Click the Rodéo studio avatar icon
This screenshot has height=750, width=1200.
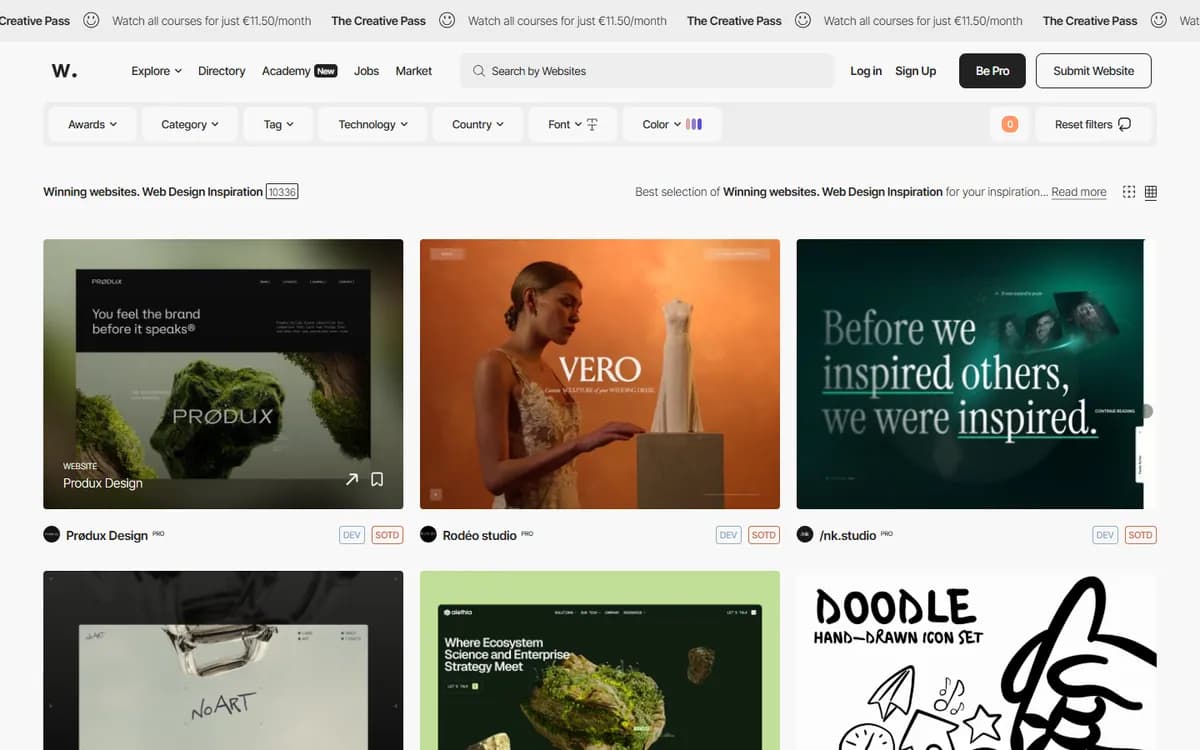click(x=428, y=535)
